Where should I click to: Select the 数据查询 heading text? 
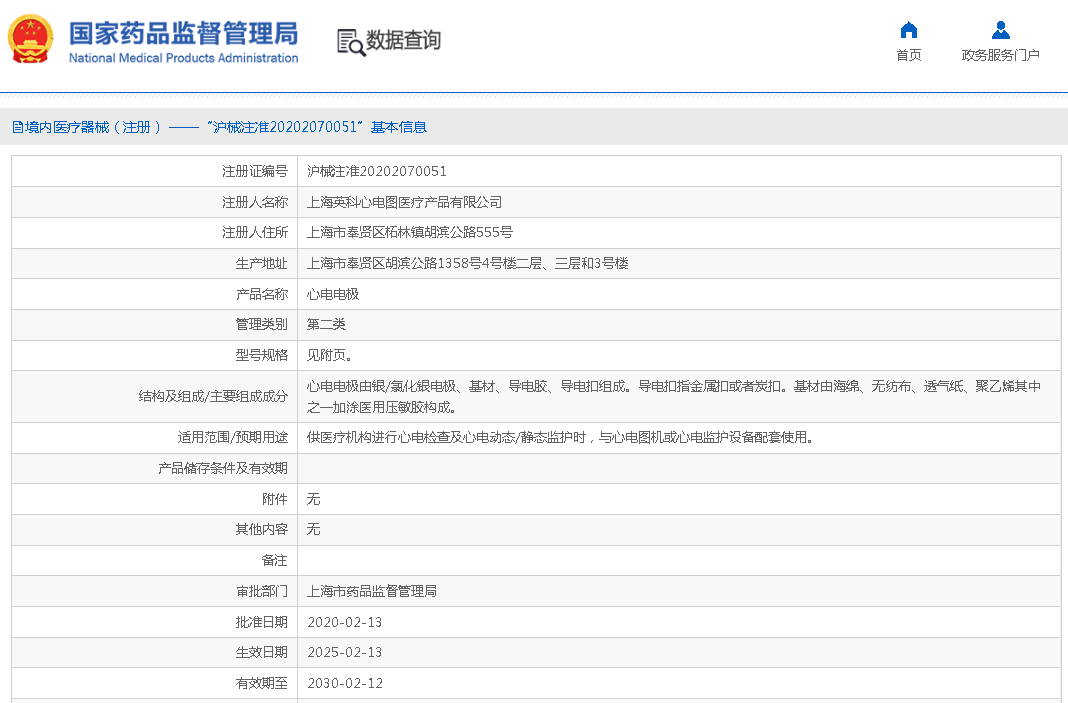[x=403, y=41]
